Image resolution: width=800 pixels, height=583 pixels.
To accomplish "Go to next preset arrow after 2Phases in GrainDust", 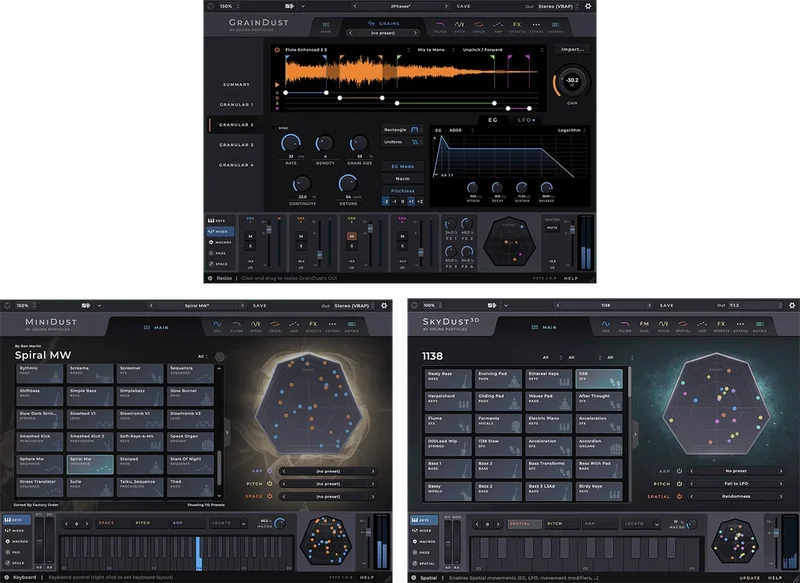I will click(x=446, y=6).
